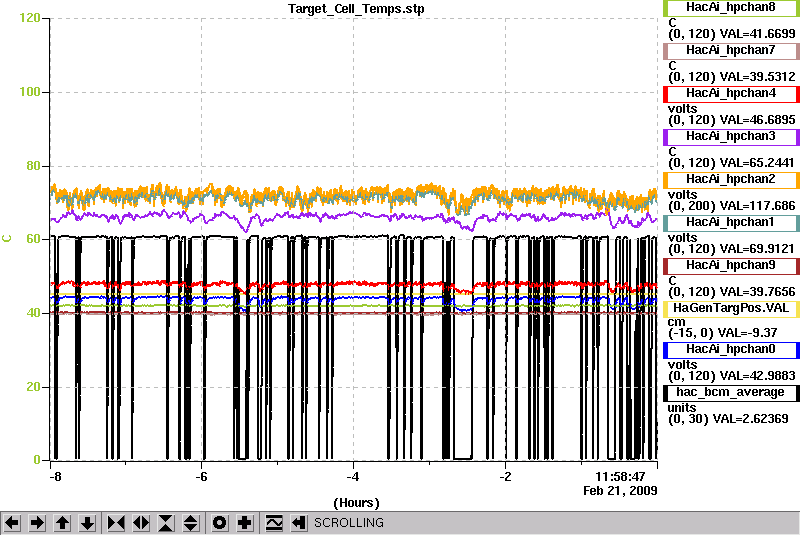Click the pan left arrow button
Image resolution: width=800 pixels, height=535 pixels.
pyautogui.click(x=12, y=523)
